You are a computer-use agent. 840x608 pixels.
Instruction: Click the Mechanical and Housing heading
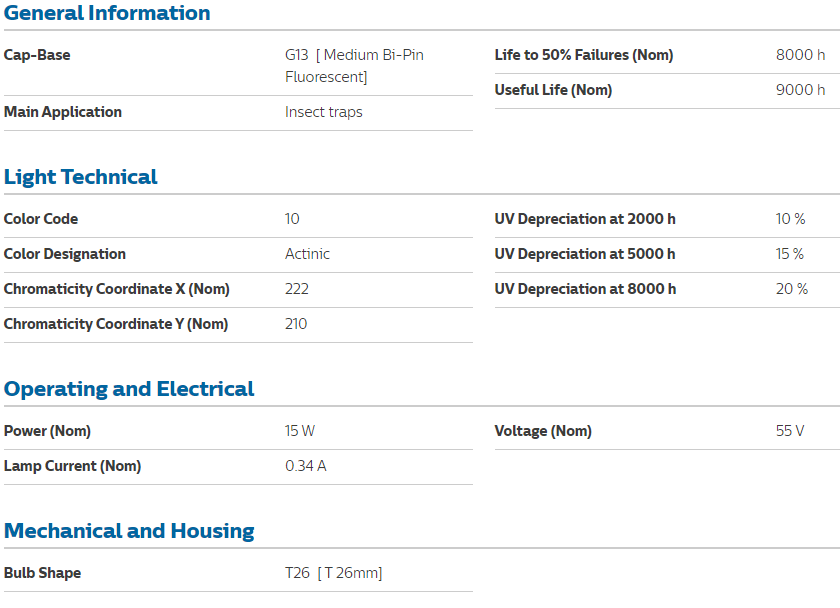point(129,531)
